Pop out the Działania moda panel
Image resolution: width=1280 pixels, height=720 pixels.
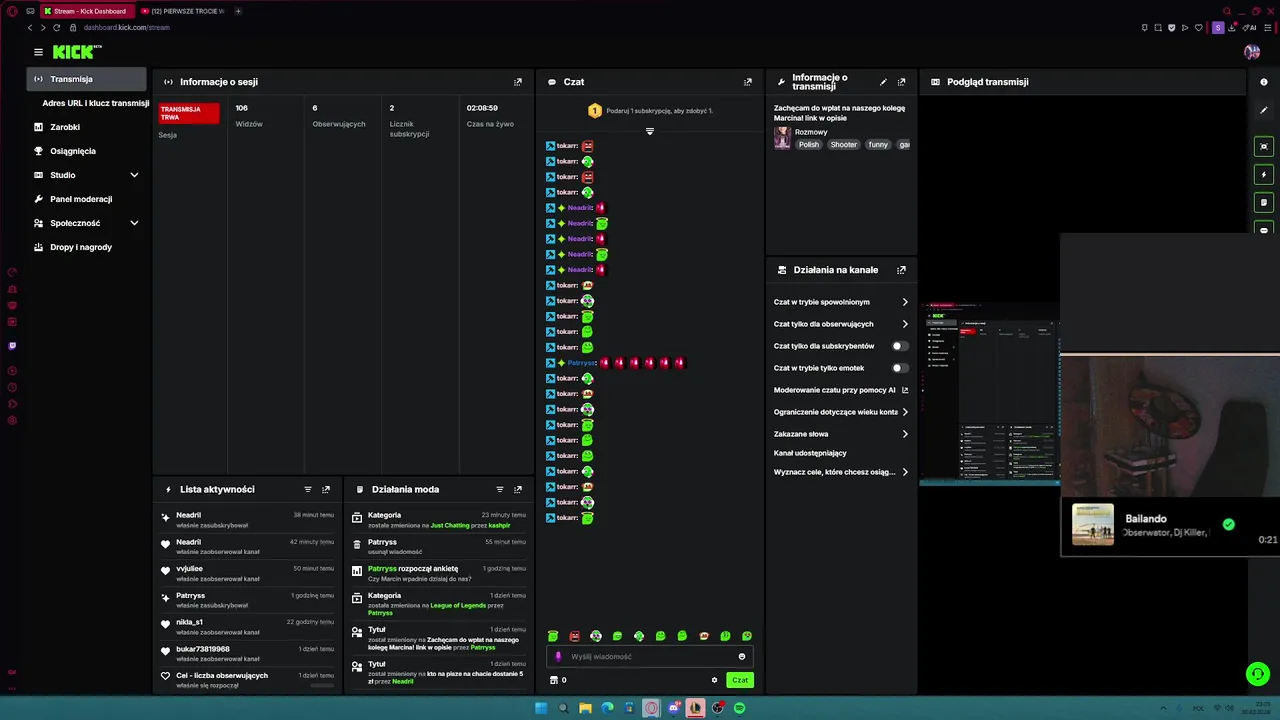[517, 489]
